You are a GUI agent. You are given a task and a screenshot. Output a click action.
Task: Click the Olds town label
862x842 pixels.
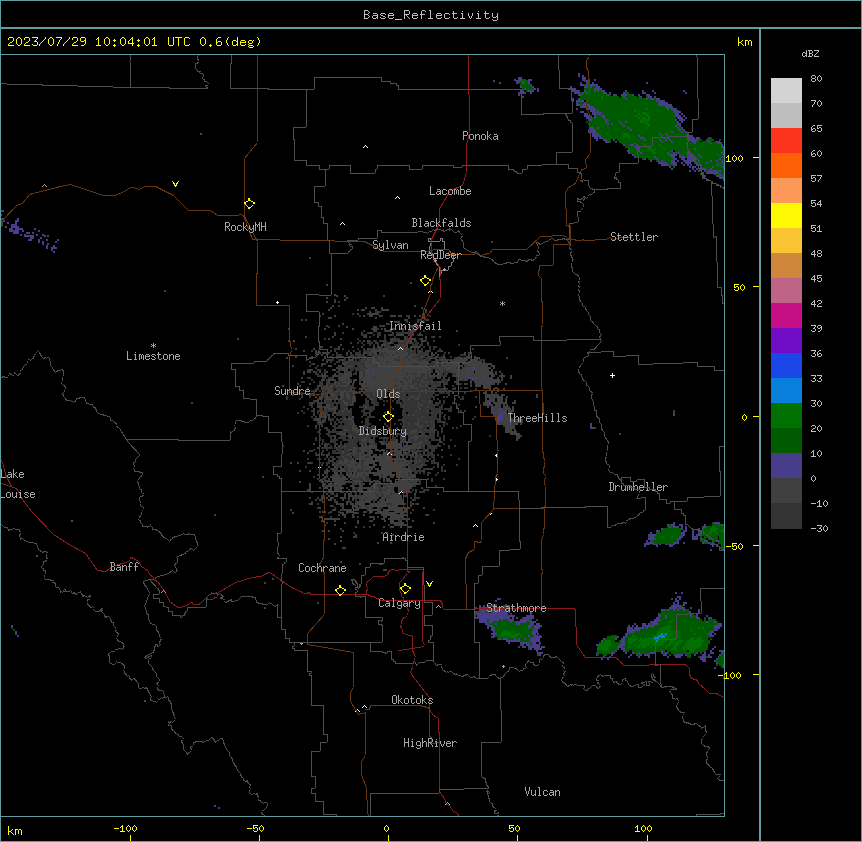pyautogui.click(x=388, y=394)
